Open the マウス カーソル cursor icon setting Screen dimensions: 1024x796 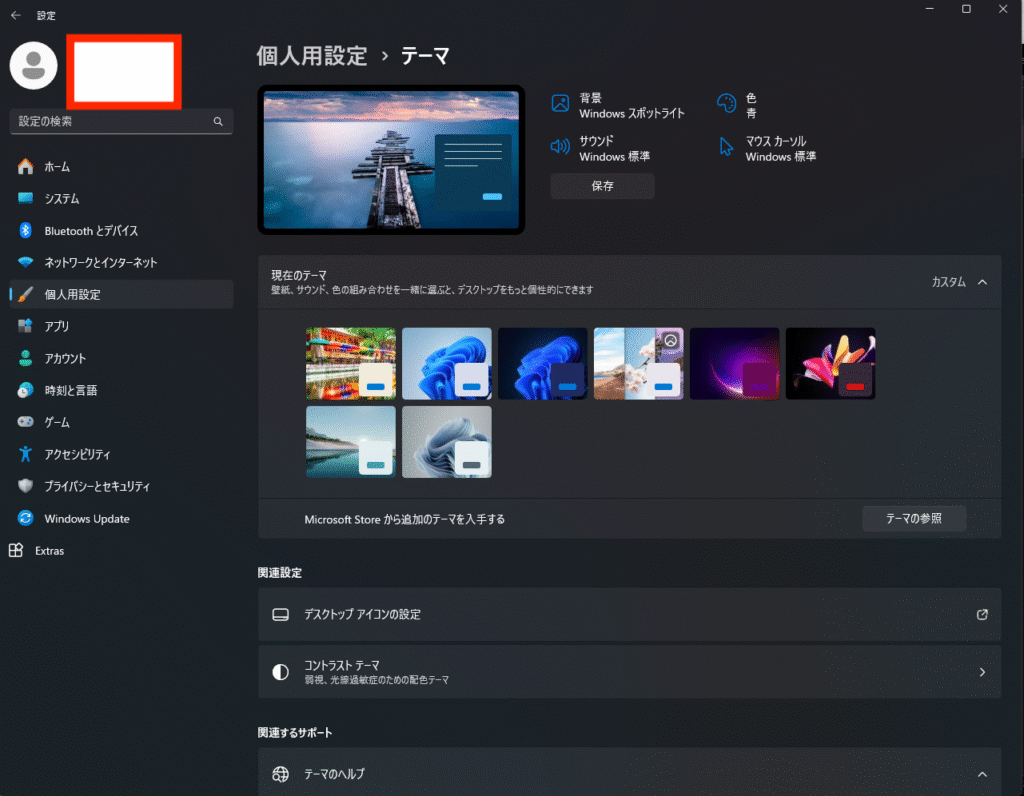point(727,147)
